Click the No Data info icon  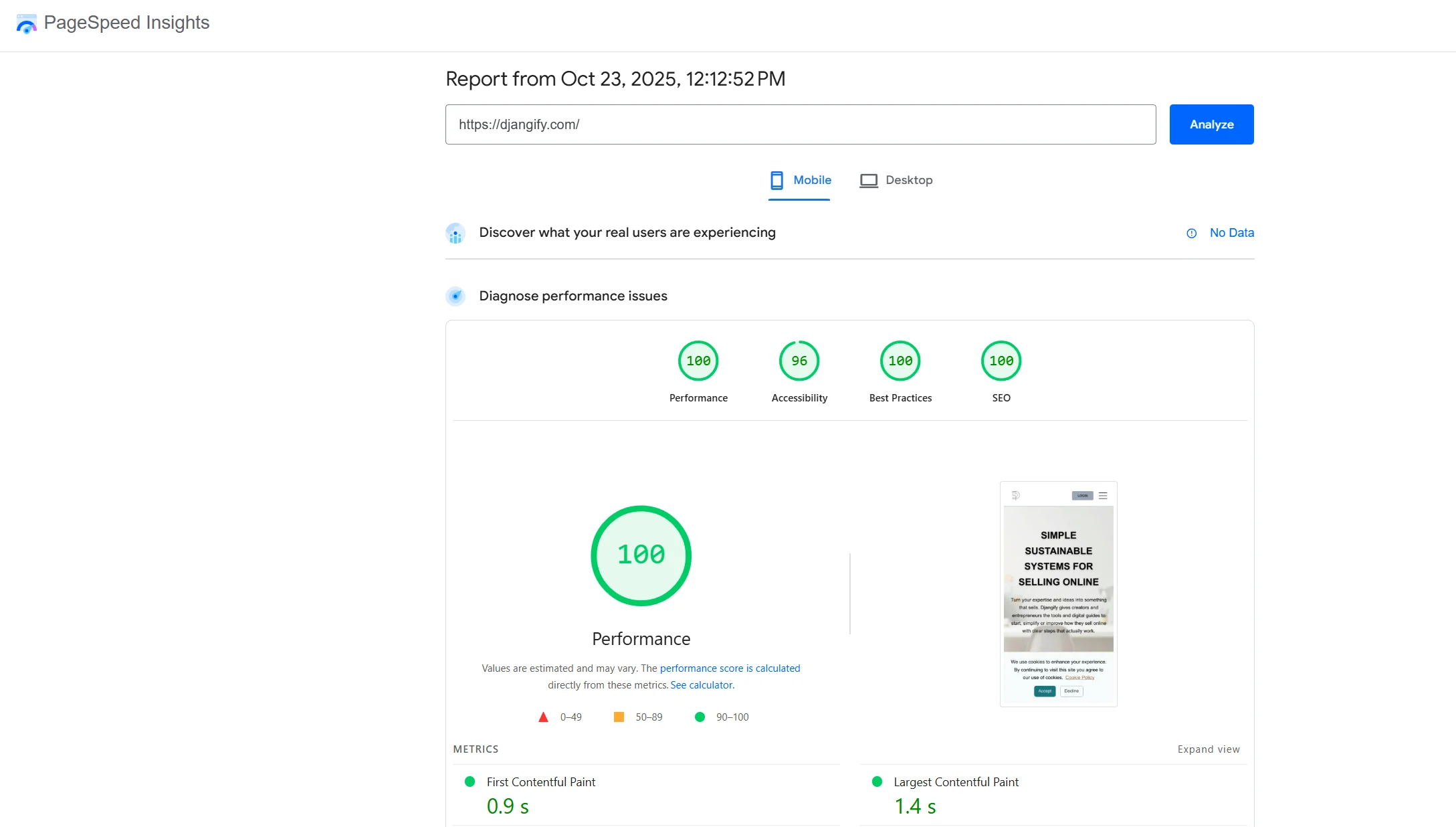[x=1191, y=234]
